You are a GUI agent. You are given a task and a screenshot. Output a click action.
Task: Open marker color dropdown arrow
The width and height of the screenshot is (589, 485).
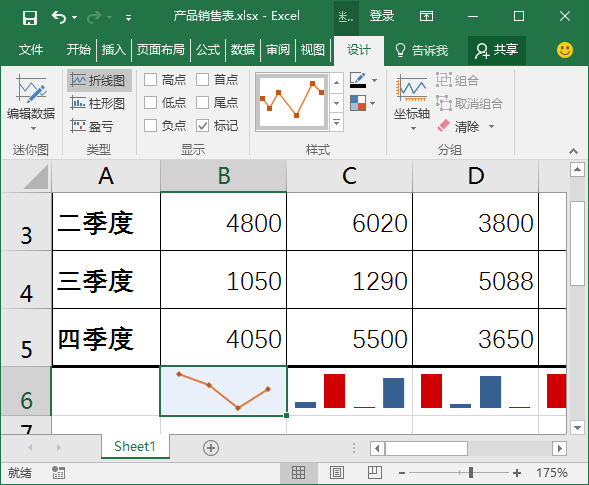373,103
